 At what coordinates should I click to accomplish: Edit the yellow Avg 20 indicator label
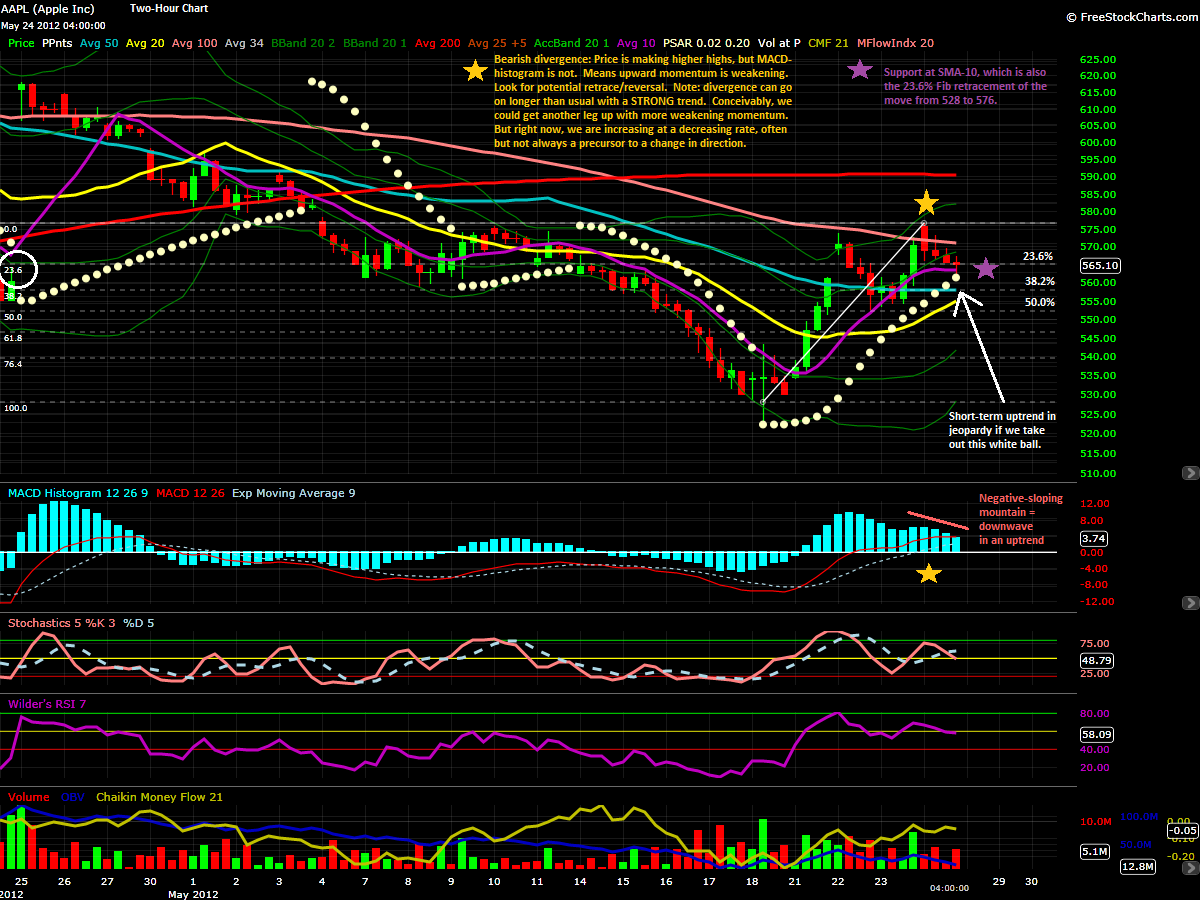click(145, 43)
